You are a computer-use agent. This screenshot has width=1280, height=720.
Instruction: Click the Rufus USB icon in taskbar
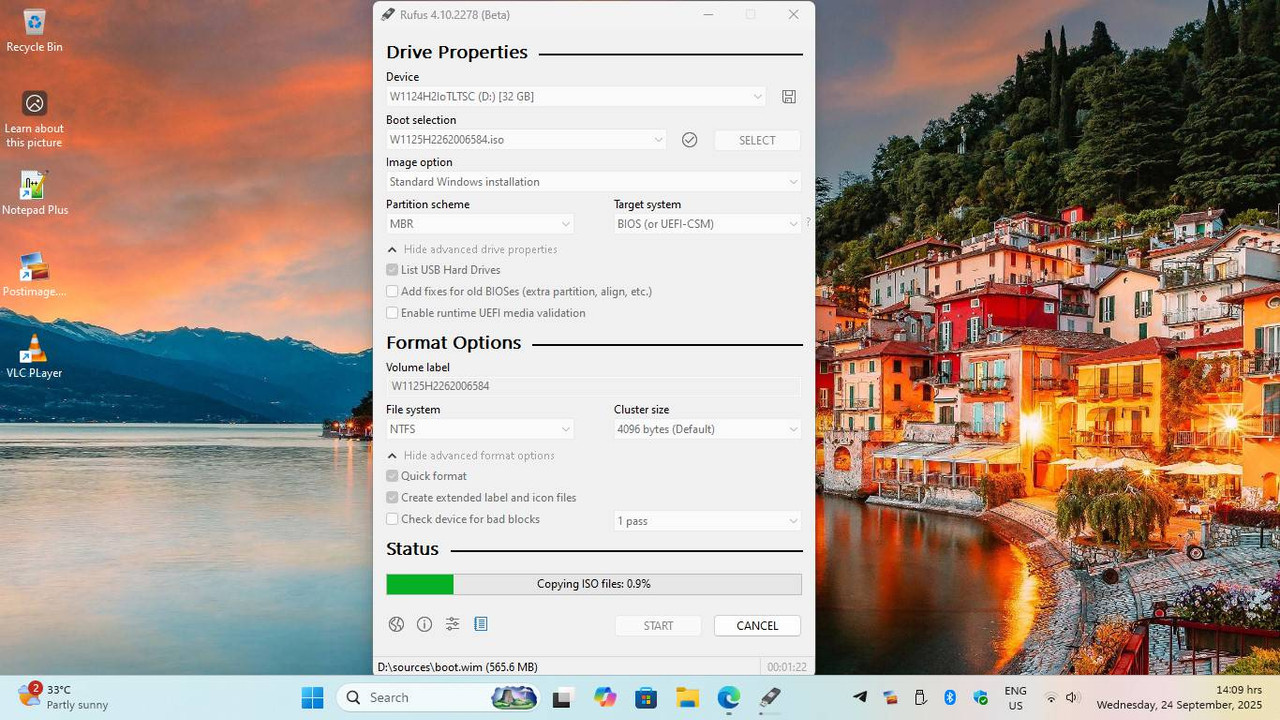tap(770, 697)
